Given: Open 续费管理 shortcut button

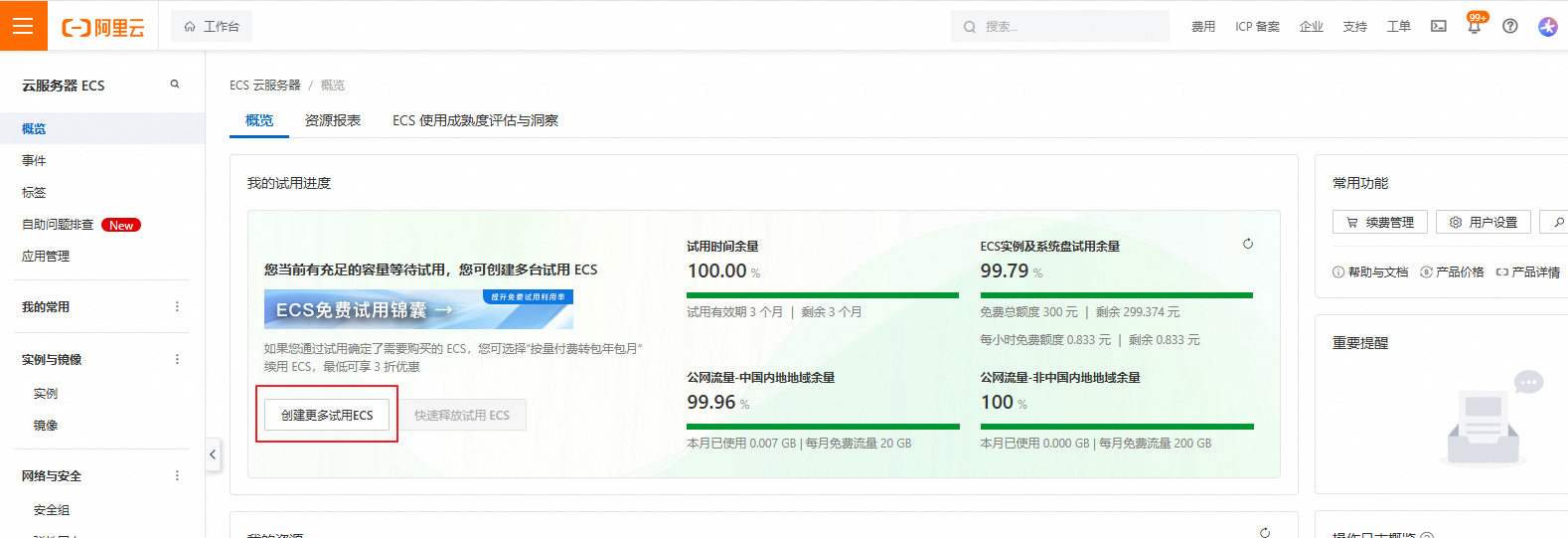Looking at the screenshot, I should [1380, 222].
